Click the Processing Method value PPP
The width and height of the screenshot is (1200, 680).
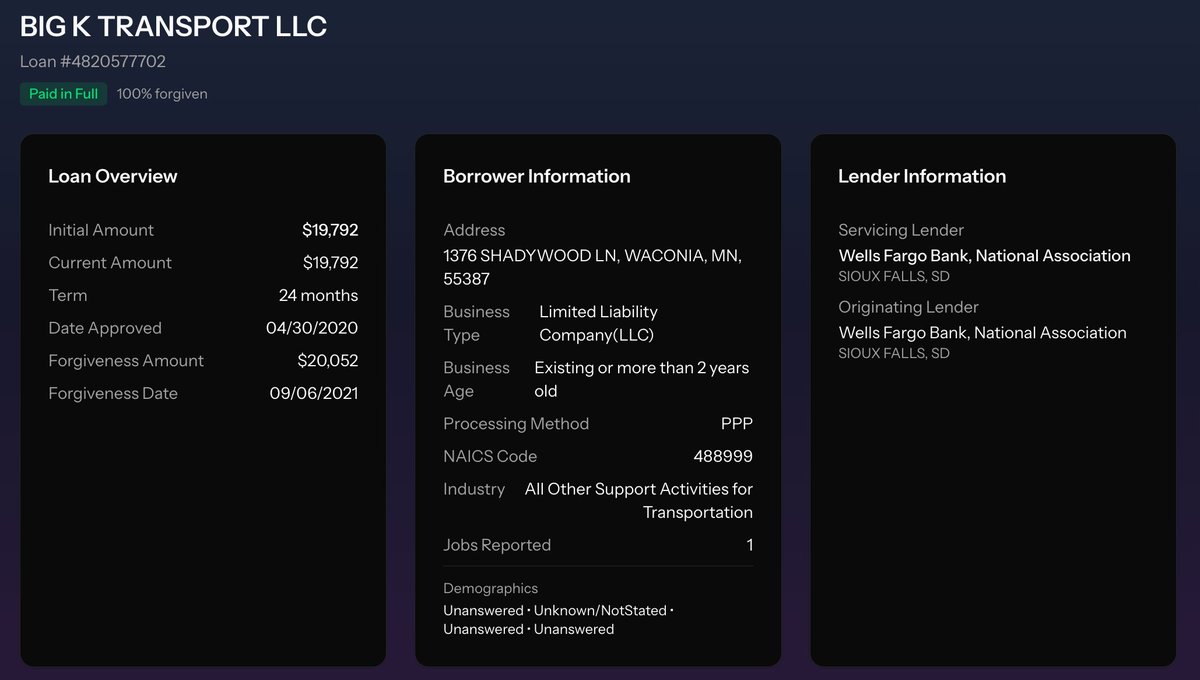[736, 424]
